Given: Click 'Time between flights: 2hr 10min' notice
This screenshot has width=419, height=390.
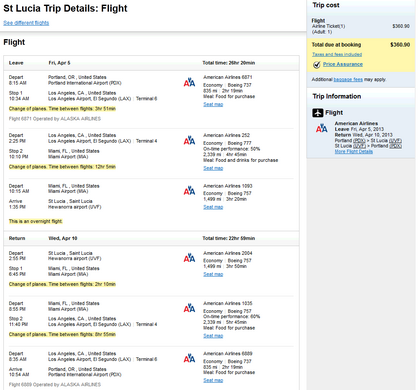Looking at the screenshot, I should pos(82,284).
